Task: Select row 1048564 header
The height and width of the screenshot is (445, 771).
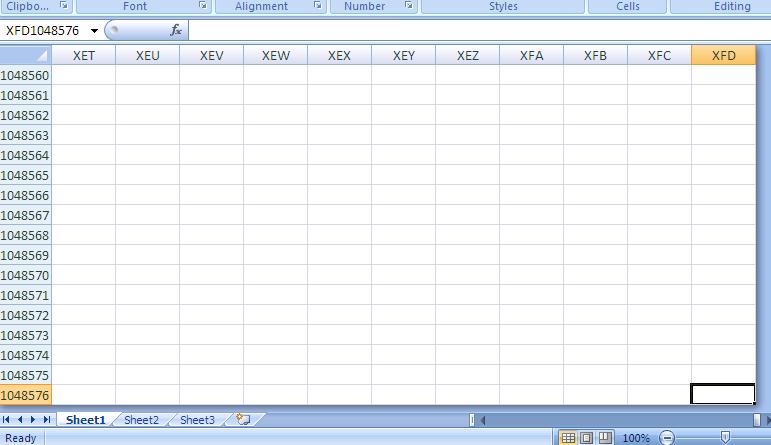Action: click(x=26, y=155)
